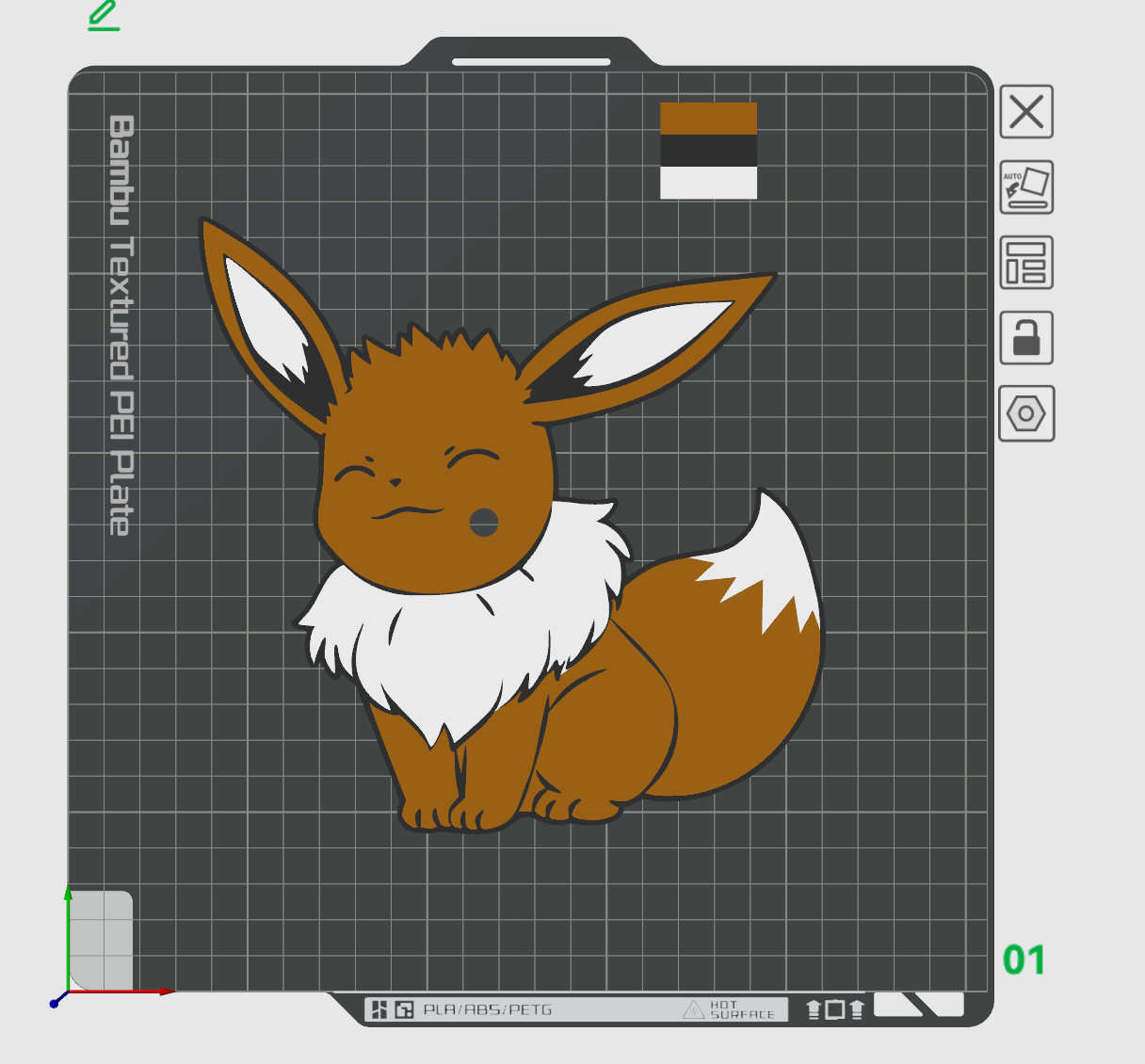The image size is (1145, 1064).
Task: Select the brown color block object
Action: (708, 119)
